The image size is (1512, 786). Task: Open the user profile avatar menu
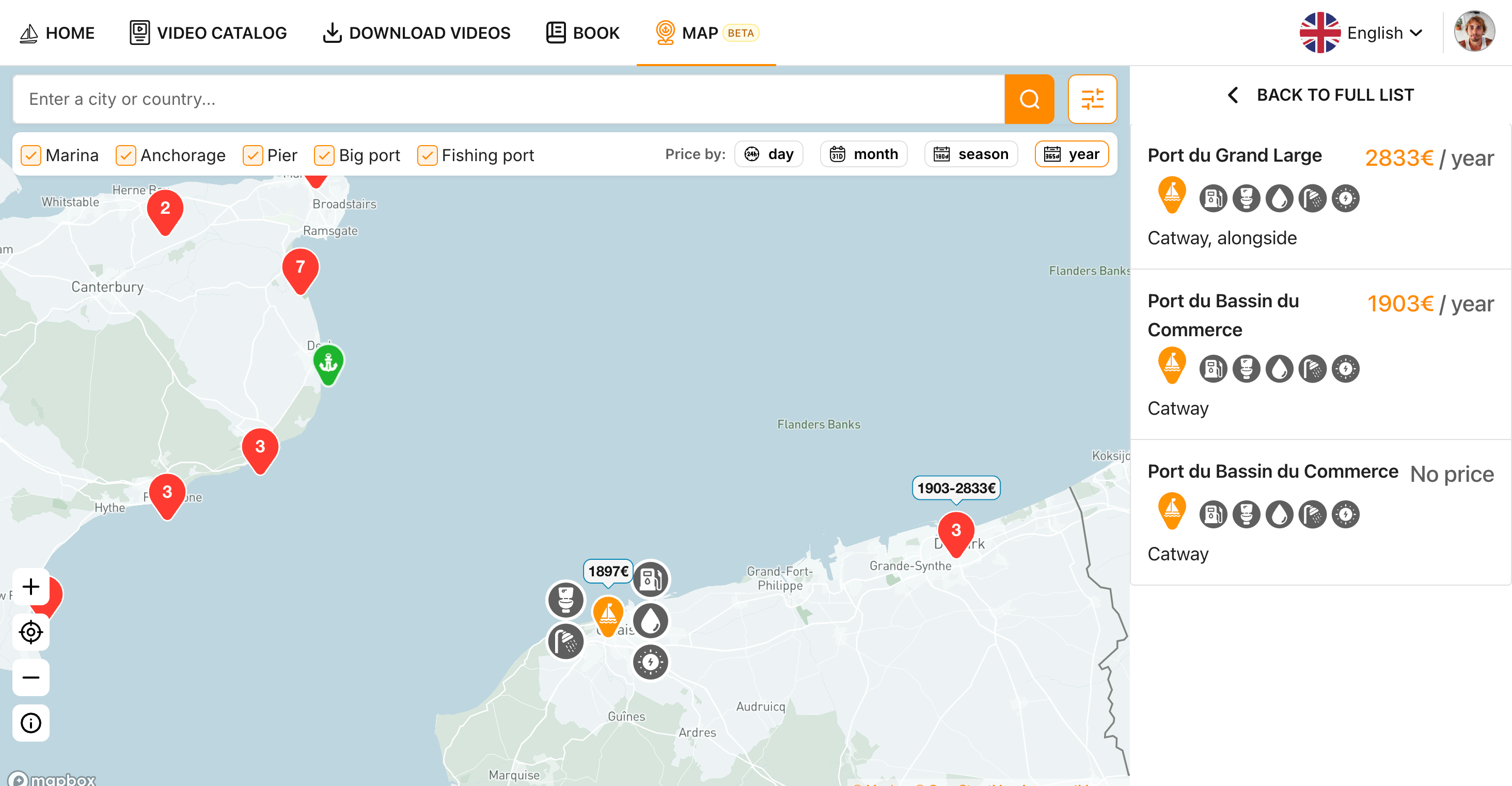point(1474,33)
